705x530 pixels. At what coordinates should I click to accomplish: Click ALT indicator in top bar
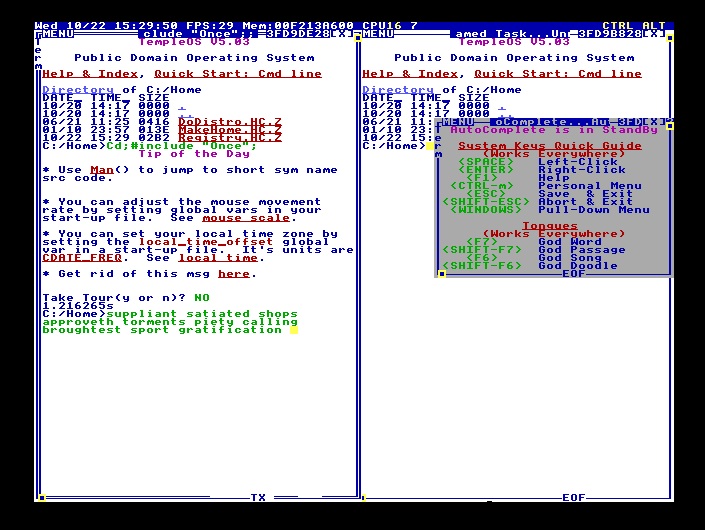(x=654, y=26)
